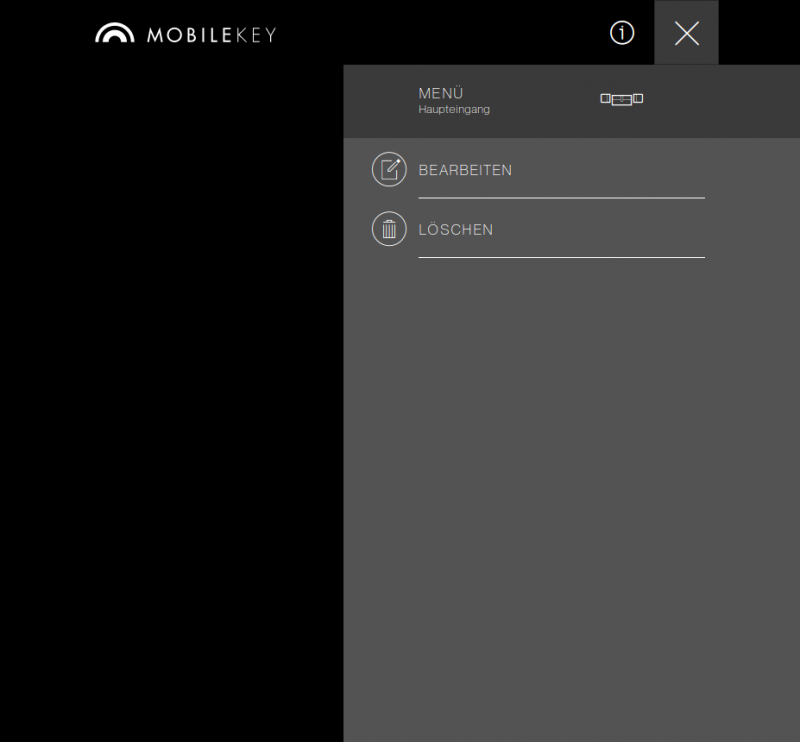The height and width of the screenshot is (742, 800).
Task: Click the underline beneath BEARBEITEN
Action: coord(561,198)
